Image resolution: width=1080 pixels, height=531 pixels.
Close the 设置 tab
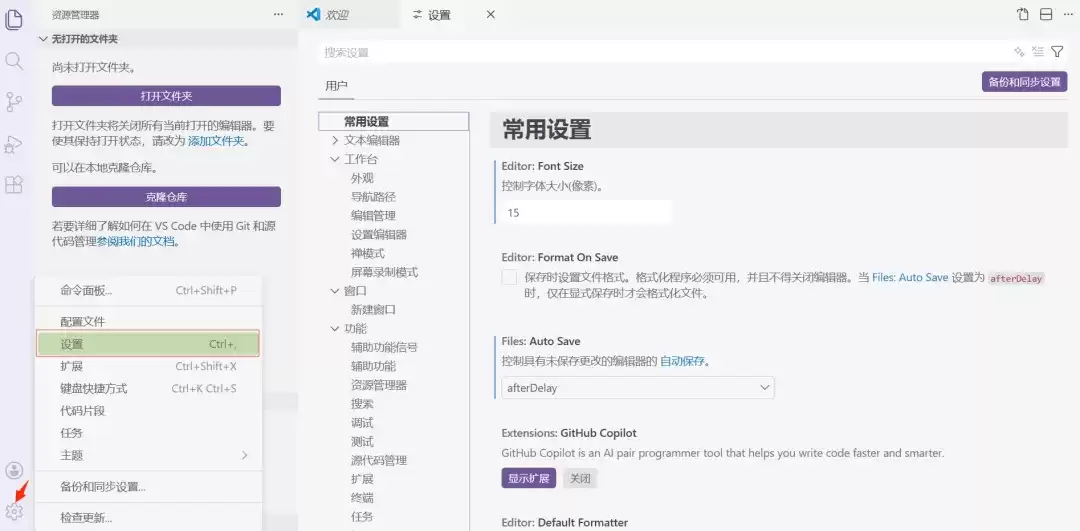490,14
